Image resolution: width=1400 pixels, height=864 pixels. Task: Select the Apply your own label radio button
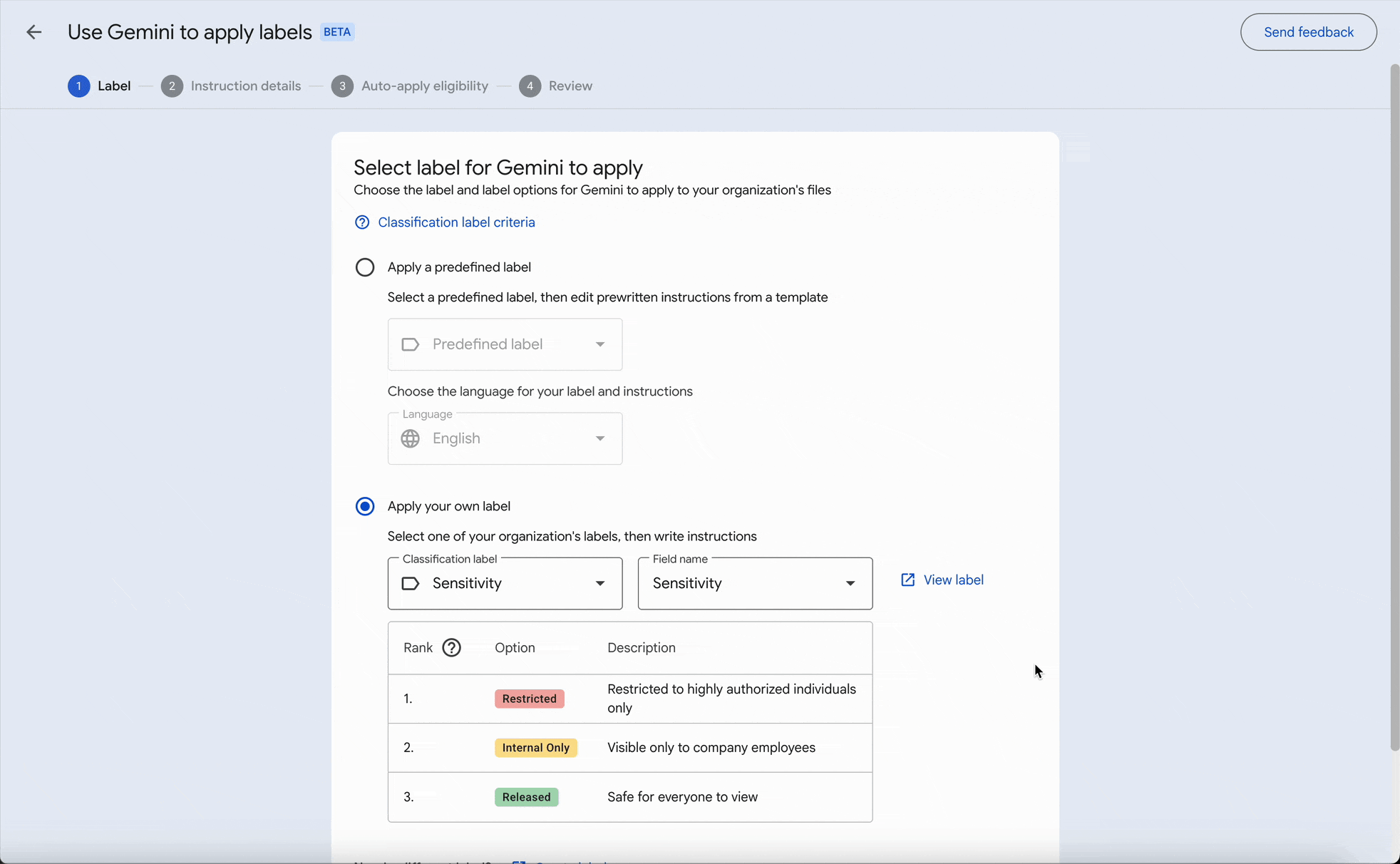365,506
